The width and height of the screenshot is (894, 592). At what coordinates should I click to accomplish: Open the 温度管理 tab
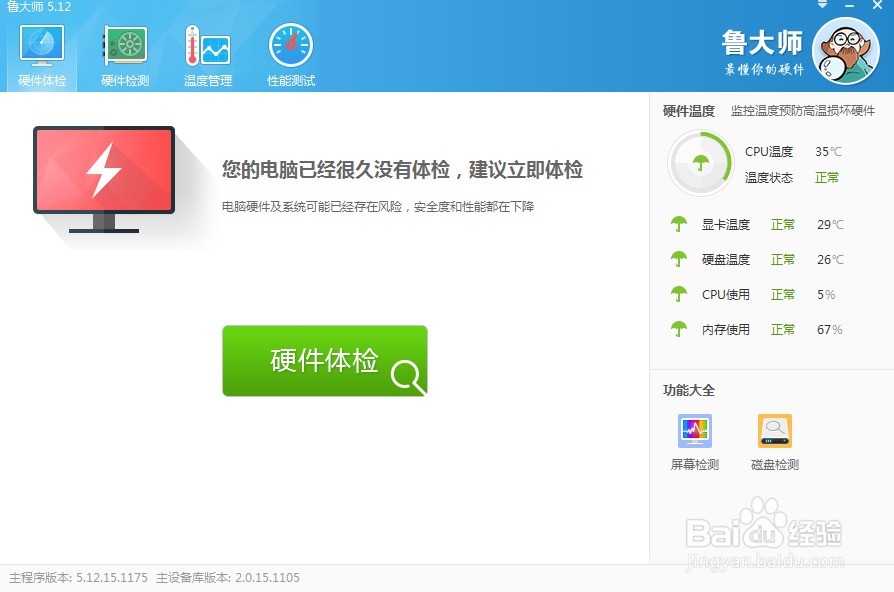[208, 55]
